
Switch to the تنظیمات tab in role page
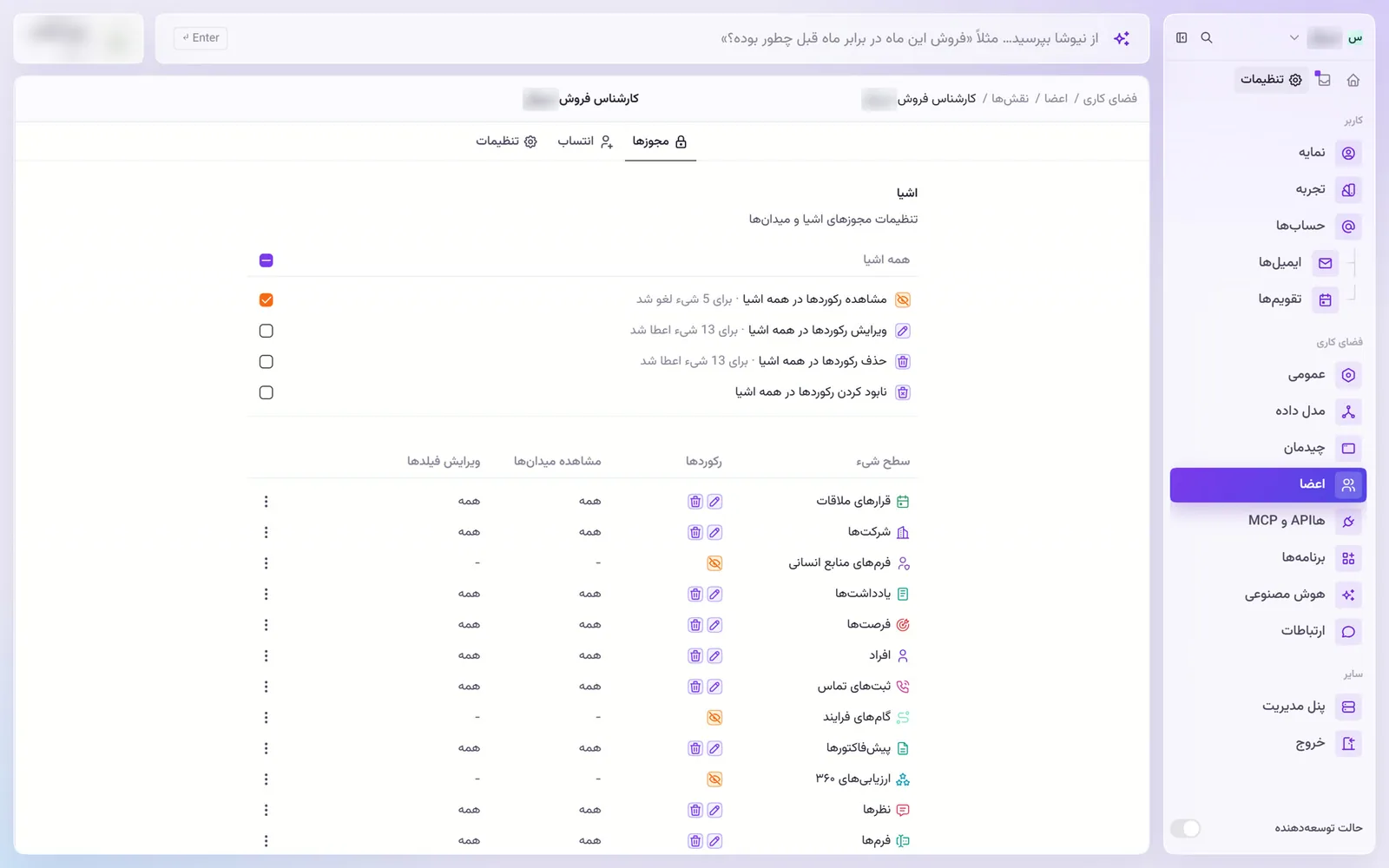(x=506, y=141)
